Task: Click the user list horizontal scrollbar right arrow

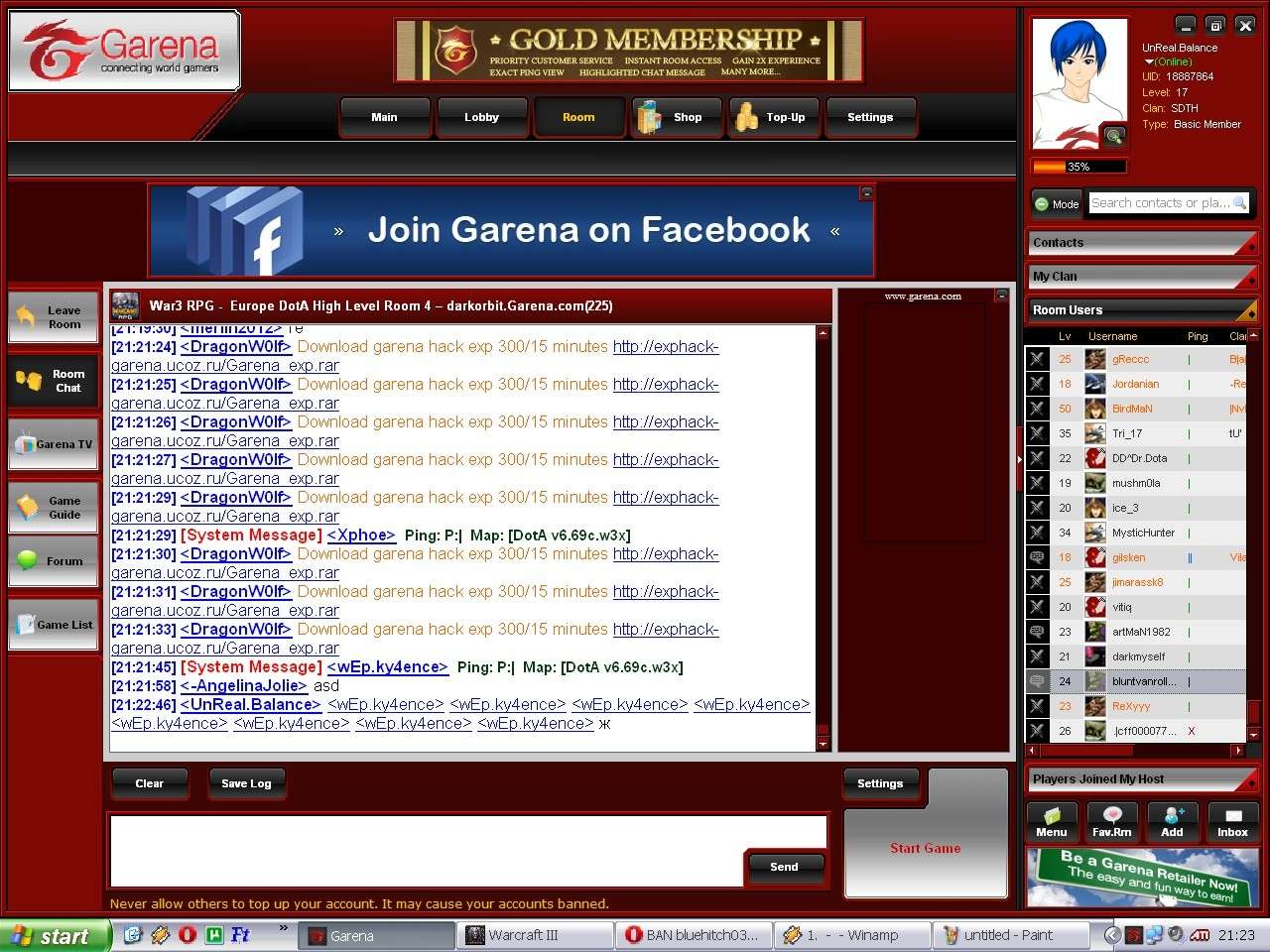Action: tap(1238, 751)
